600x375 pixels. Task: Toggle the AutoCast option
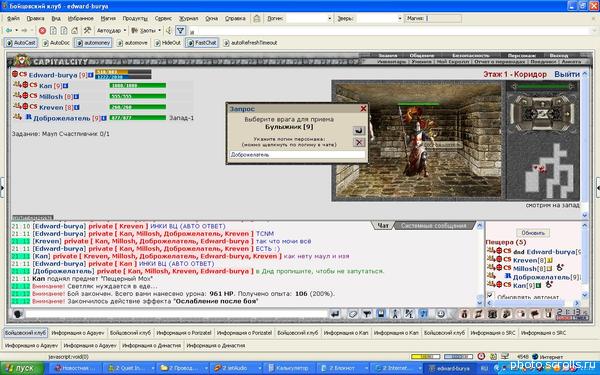point(21,43)
